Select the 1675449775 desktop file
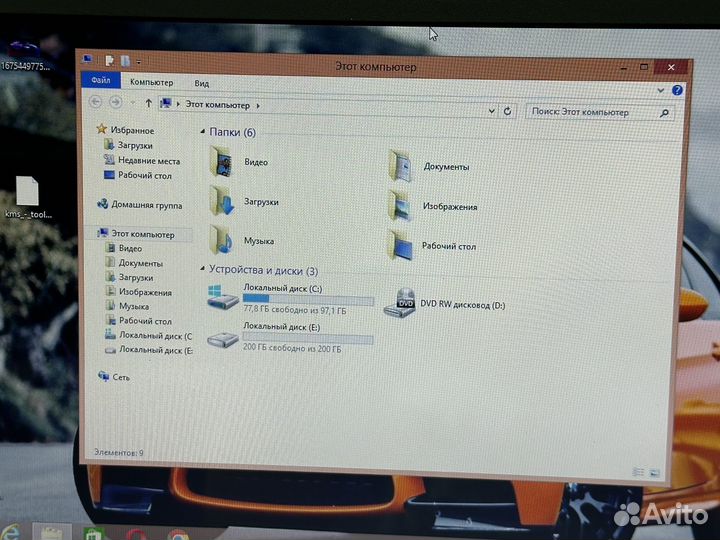 pos(25,56)
